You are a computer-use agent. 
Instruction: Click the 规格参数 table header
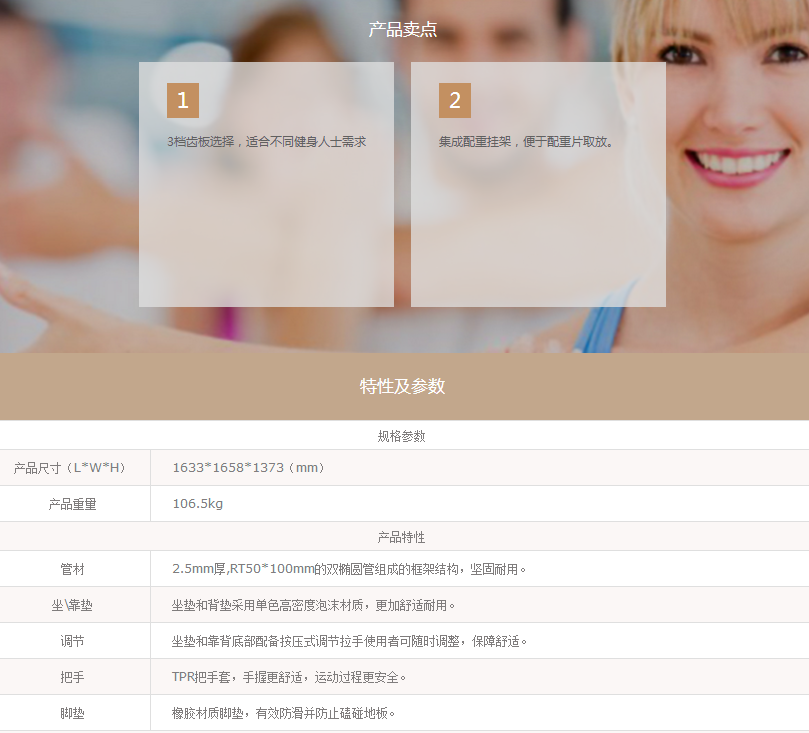click(401, 436)
